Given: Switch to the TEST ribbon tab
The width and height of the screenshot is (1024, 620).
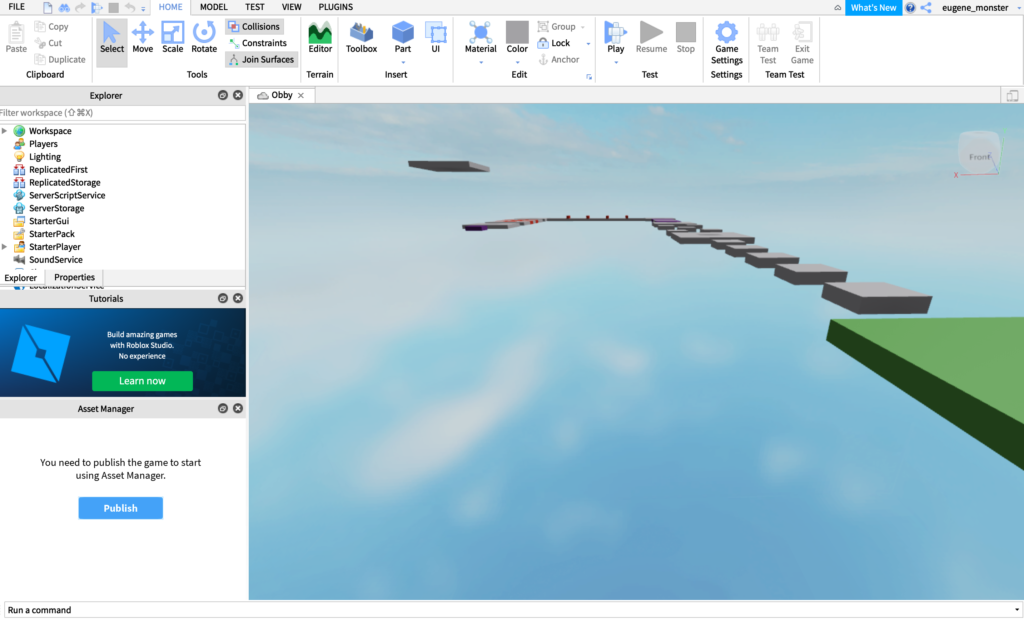Looking at the screenshot, I should (255, 7).
